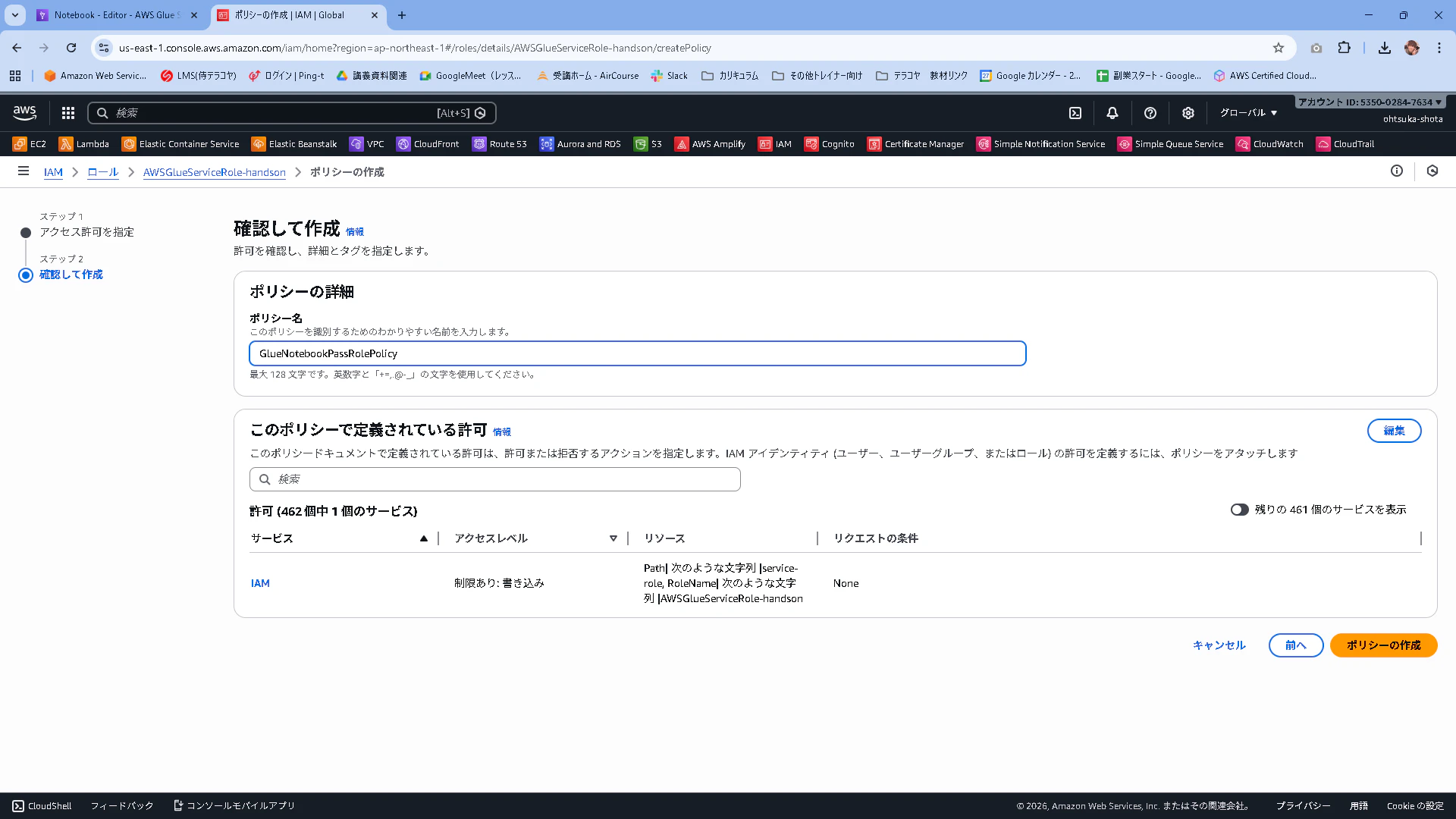
Task: Sort by the アクセスレベル column arrow
Action: coord(613,538)
